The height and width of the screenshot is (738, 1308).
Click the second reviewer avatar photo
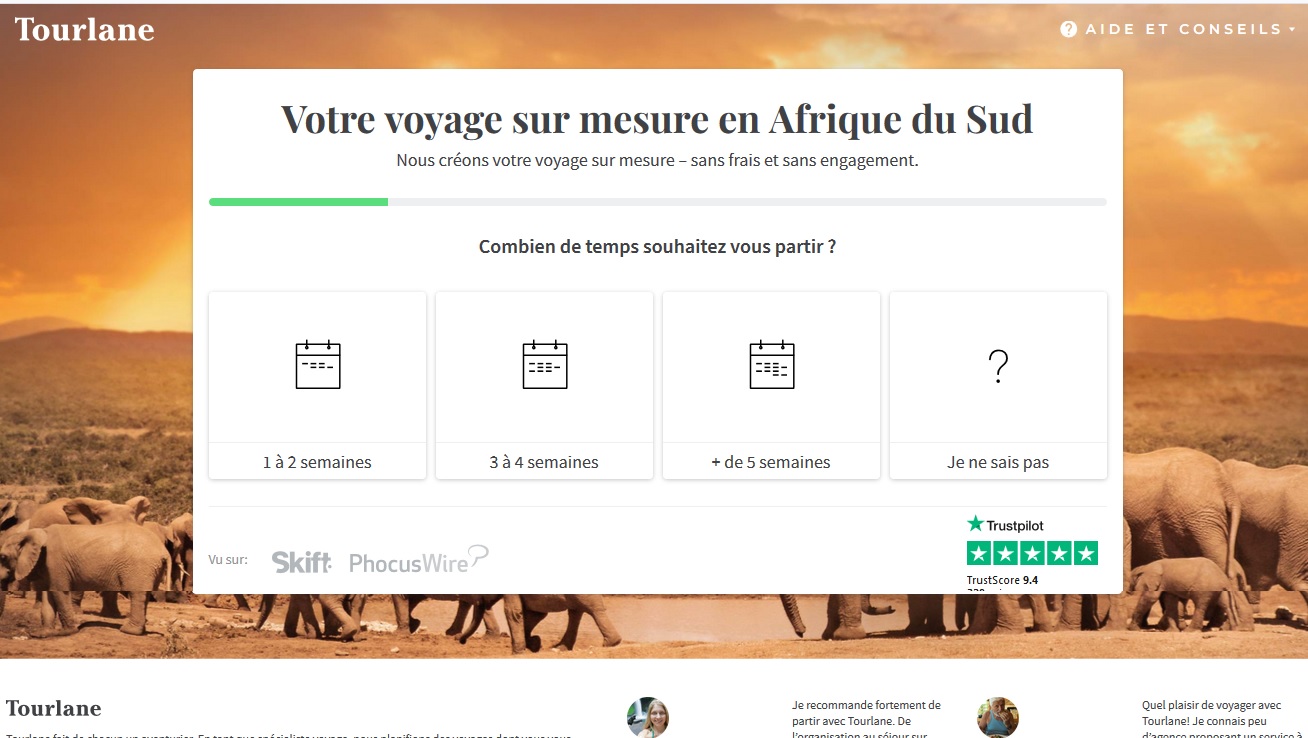tap(998, 717)
